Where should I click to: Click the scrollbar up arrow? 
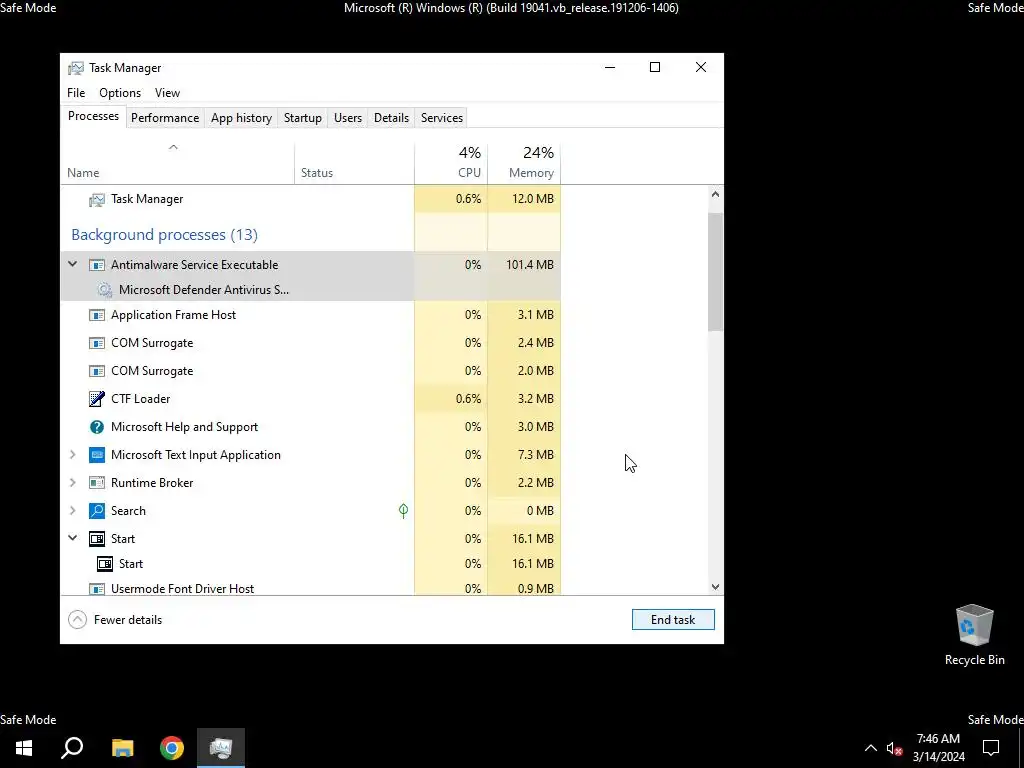(x=715, y=194)
